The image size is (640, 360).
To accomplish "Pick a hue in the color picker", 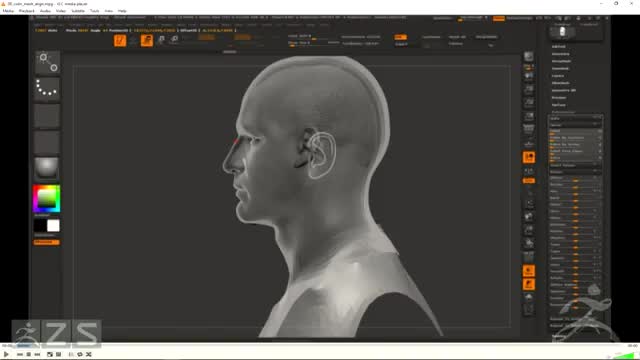I will 47,199.
